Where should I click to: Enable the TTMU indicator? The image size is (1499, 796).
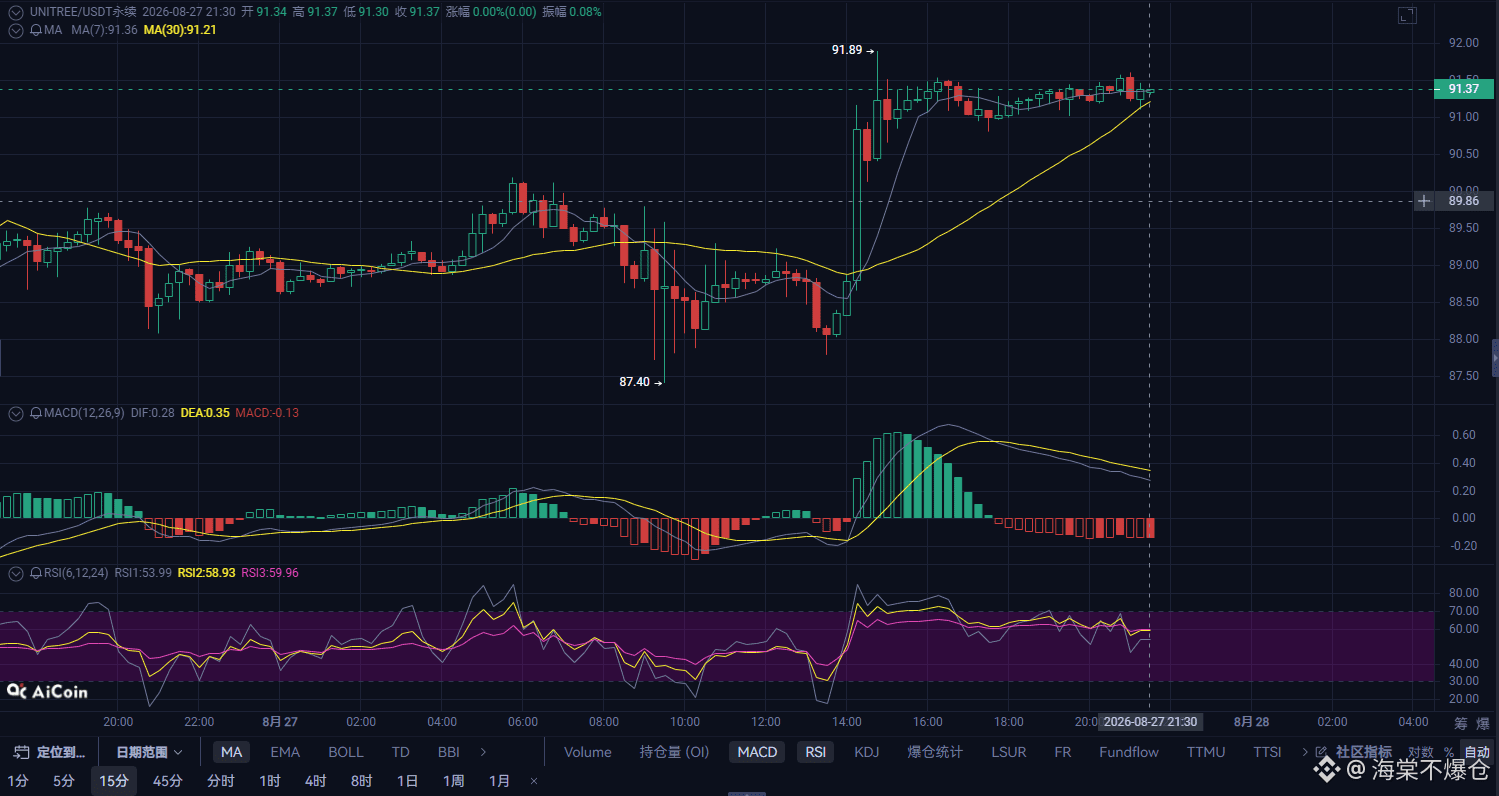pos(1206,752)
